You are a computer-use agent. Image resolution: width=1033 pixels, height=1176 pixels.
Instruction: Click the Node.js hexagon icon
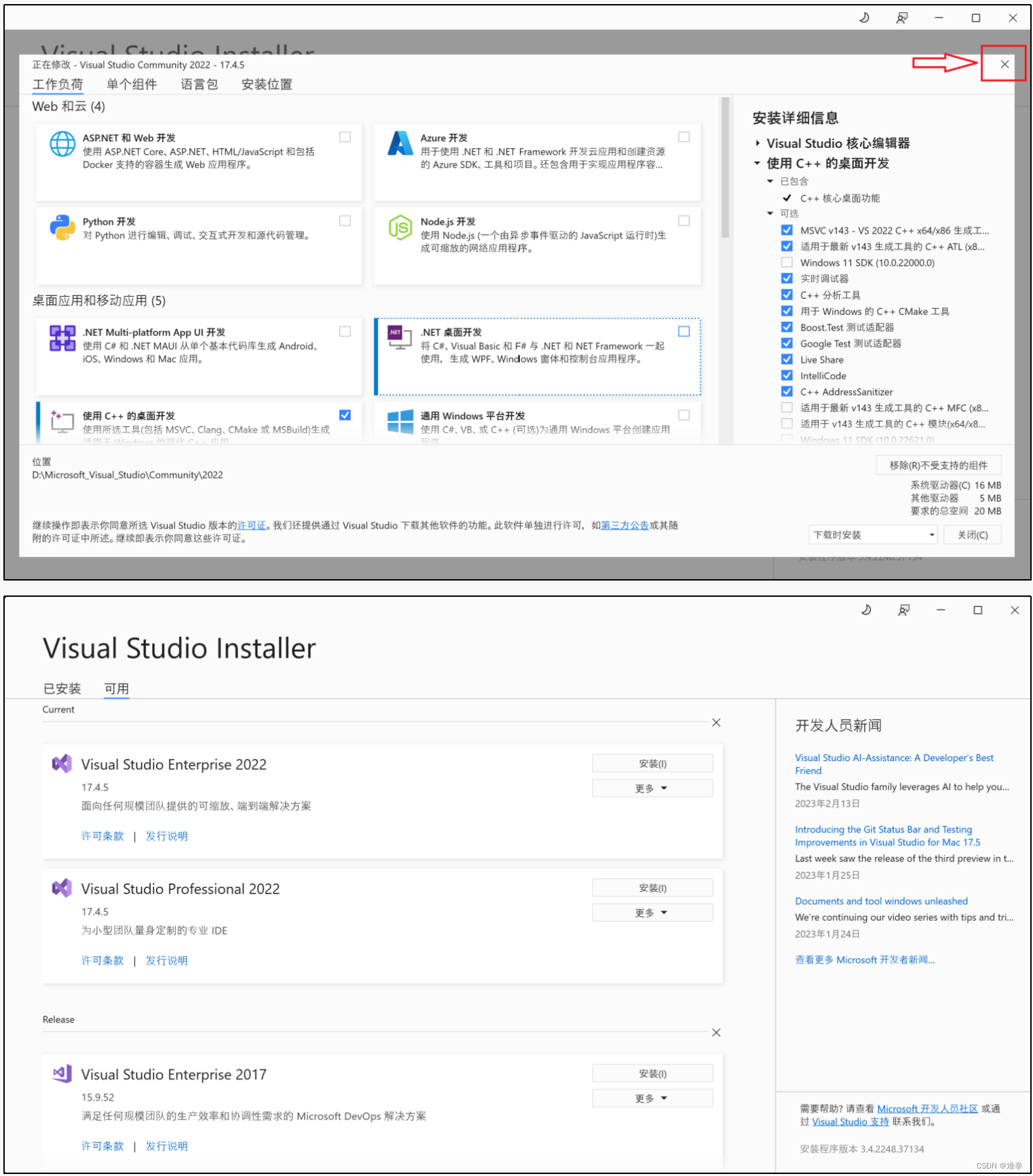(x=400, y=227)
